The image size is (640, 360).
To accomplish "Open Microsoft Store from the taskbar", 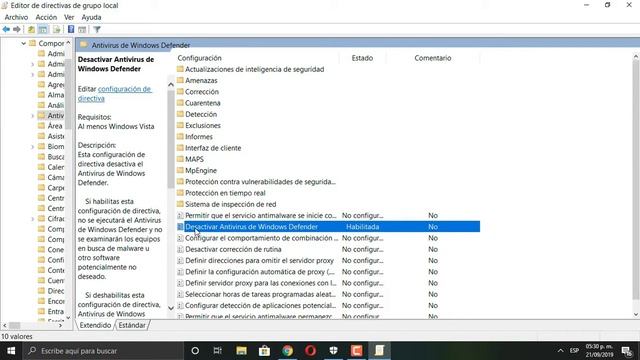I will pyautogui.click(x=264, y=351).
